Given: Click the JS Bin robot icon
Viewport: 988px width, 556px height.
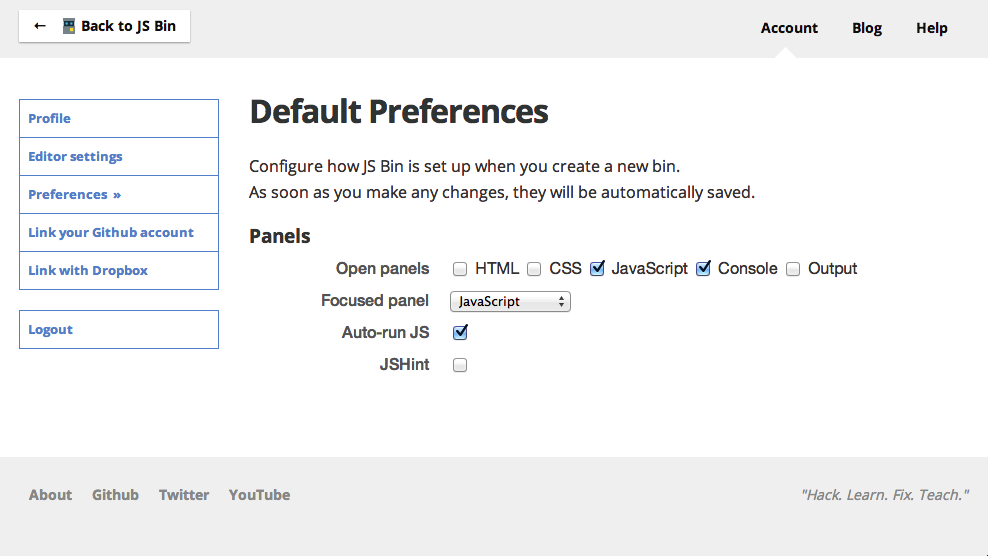Looking at the screenshot, I should click(x=69, y=26).
